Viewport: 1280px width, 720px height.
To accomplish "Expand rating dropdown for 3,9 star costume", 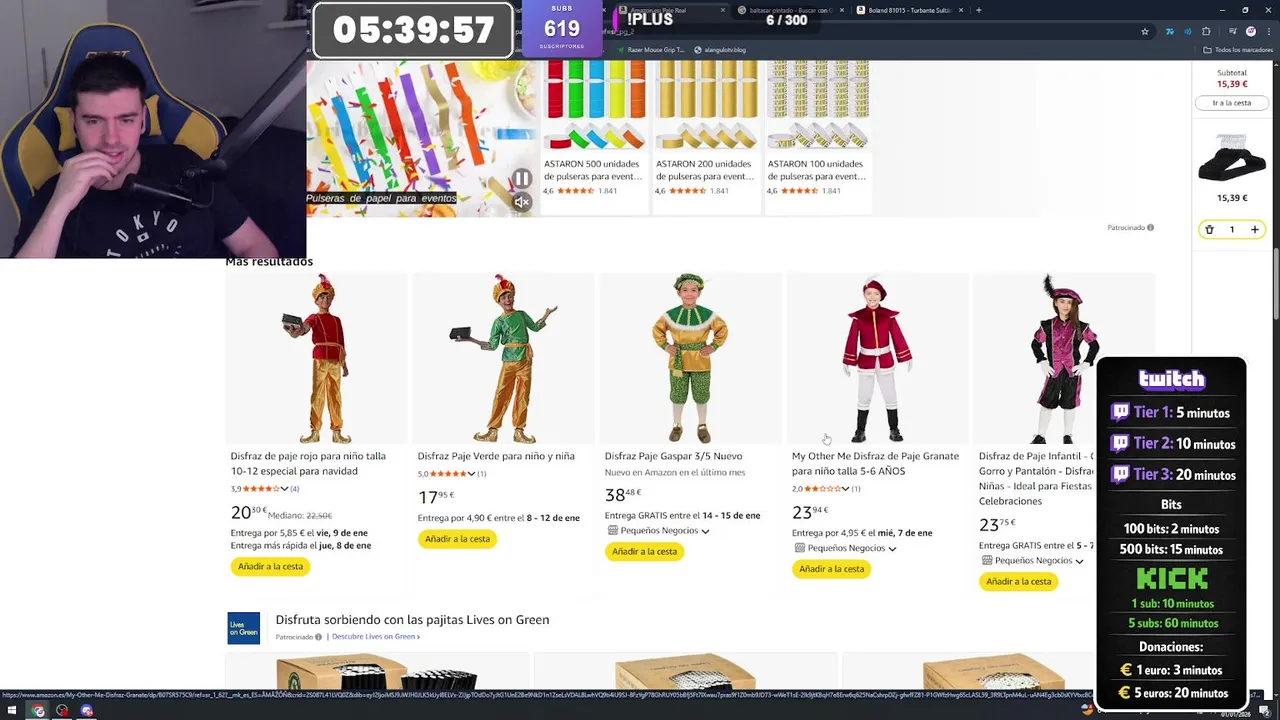I will coord(284,489).
